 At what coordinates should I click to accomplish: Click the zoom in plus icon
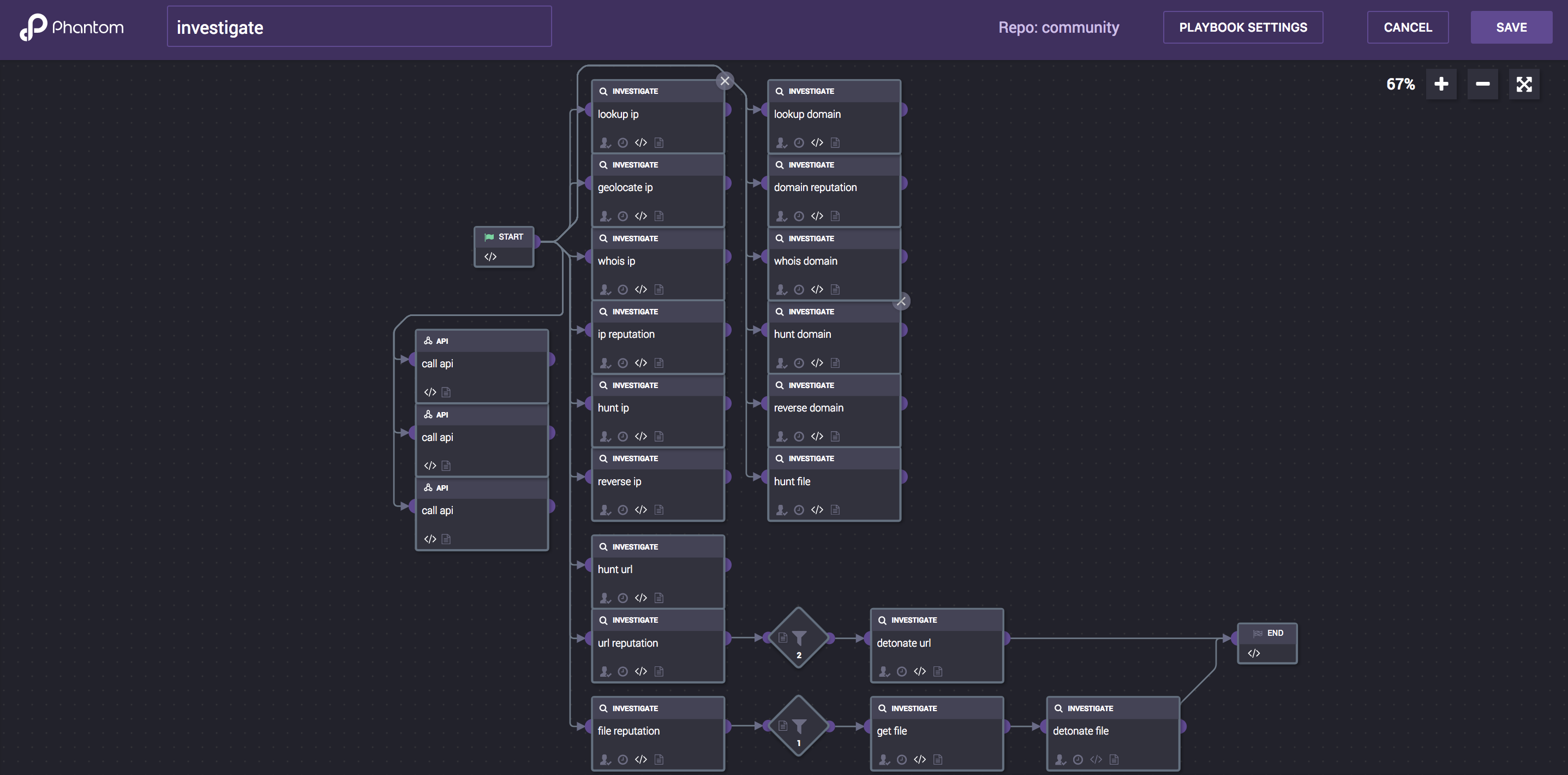click(1441, 84)
